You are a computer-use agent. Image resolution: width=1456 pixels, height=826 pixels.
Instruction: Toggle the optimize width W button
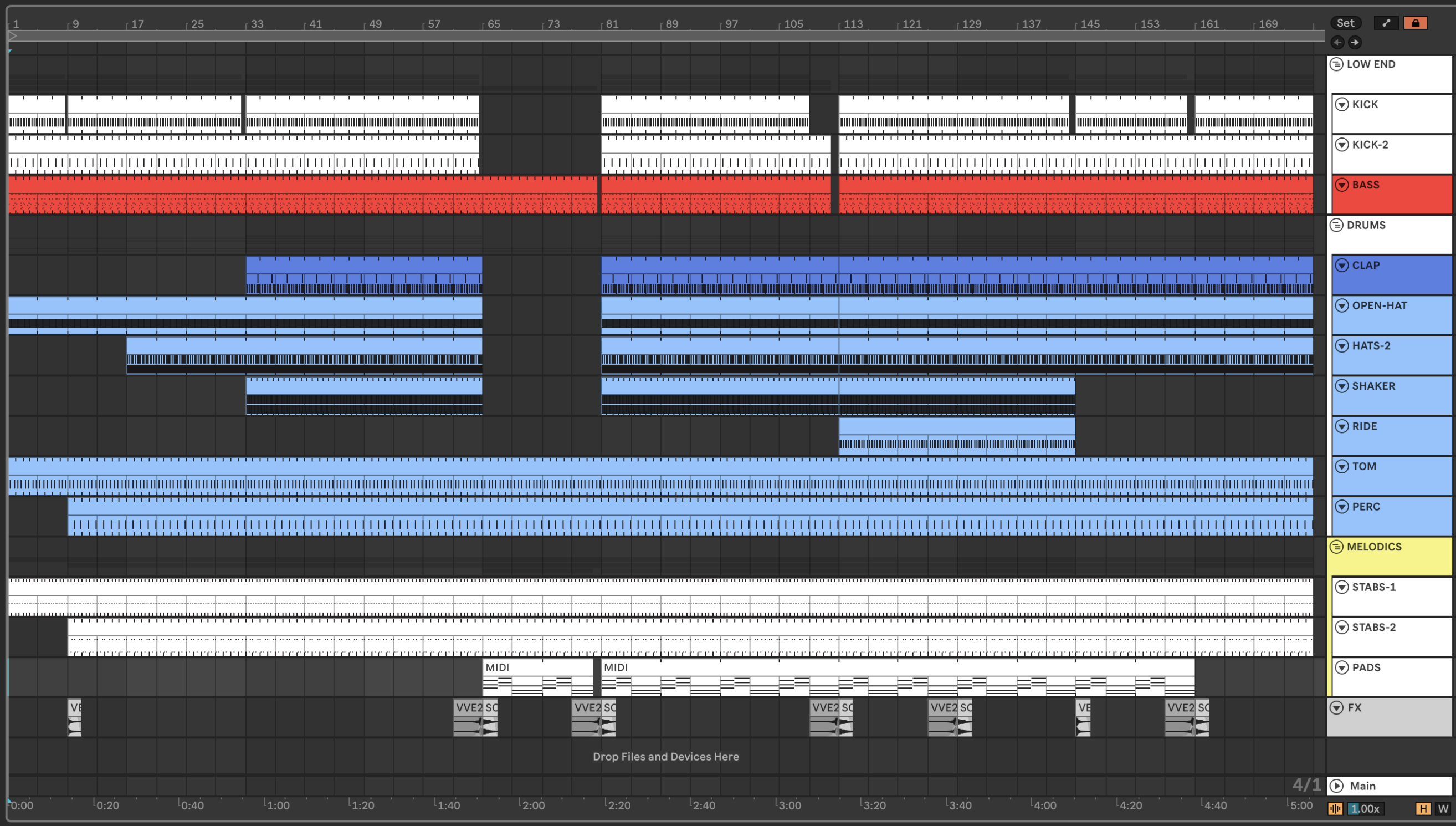tap(1442, 808)
